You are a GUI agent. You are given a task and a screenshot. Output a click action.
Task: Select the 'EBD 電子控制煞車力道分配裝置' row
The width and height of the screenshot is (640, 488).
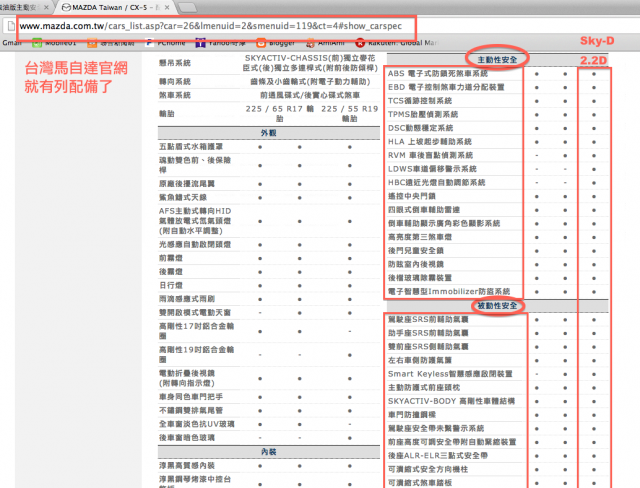pos(497,87)
